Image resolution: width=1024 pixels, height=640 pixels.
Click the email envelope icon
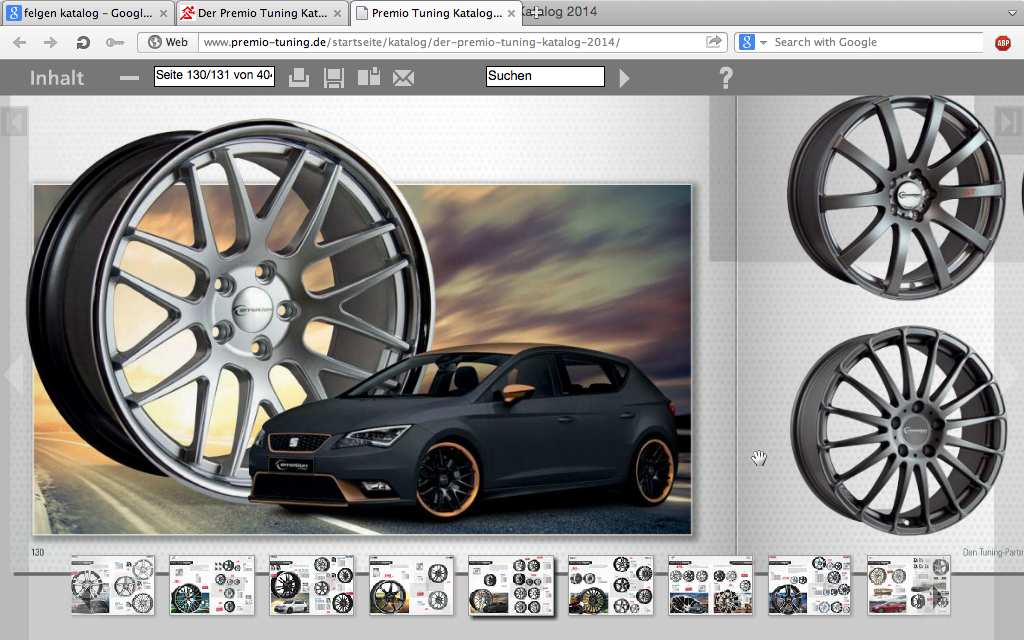pos(404,78)
